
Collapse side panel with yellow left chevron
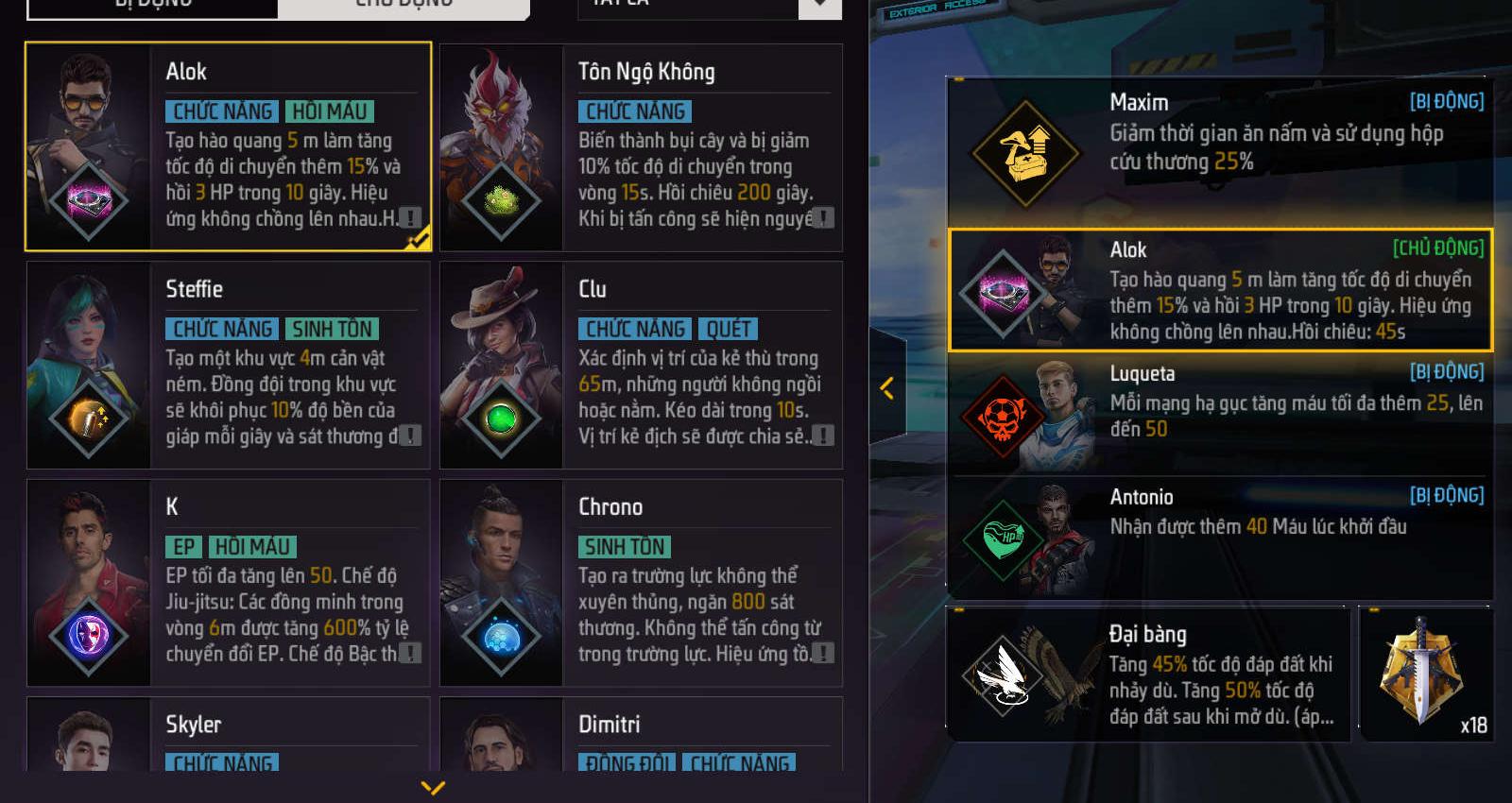(x=887, y=387)
